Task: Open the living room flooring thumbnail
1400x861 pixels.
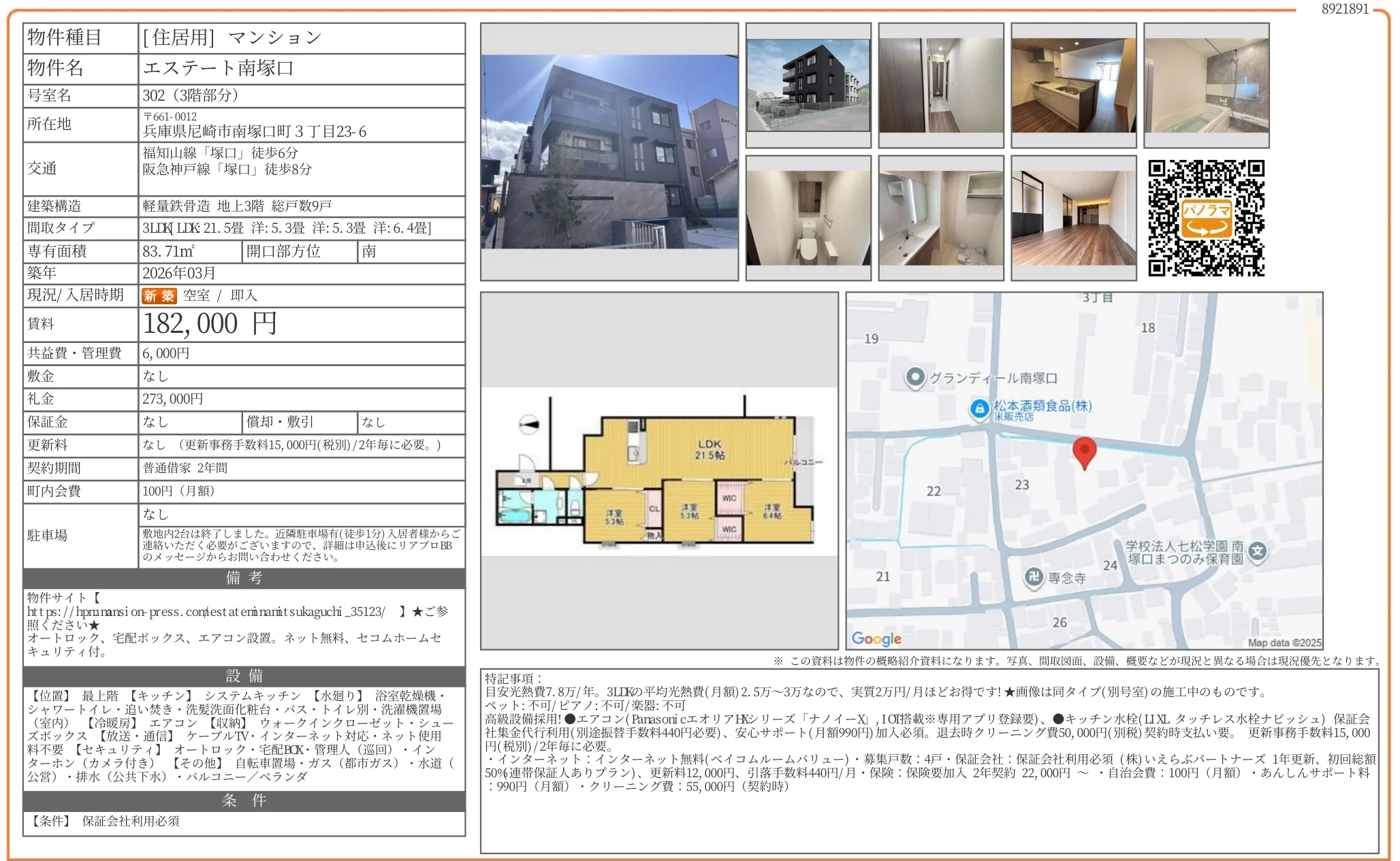Action: point(1073,218)
